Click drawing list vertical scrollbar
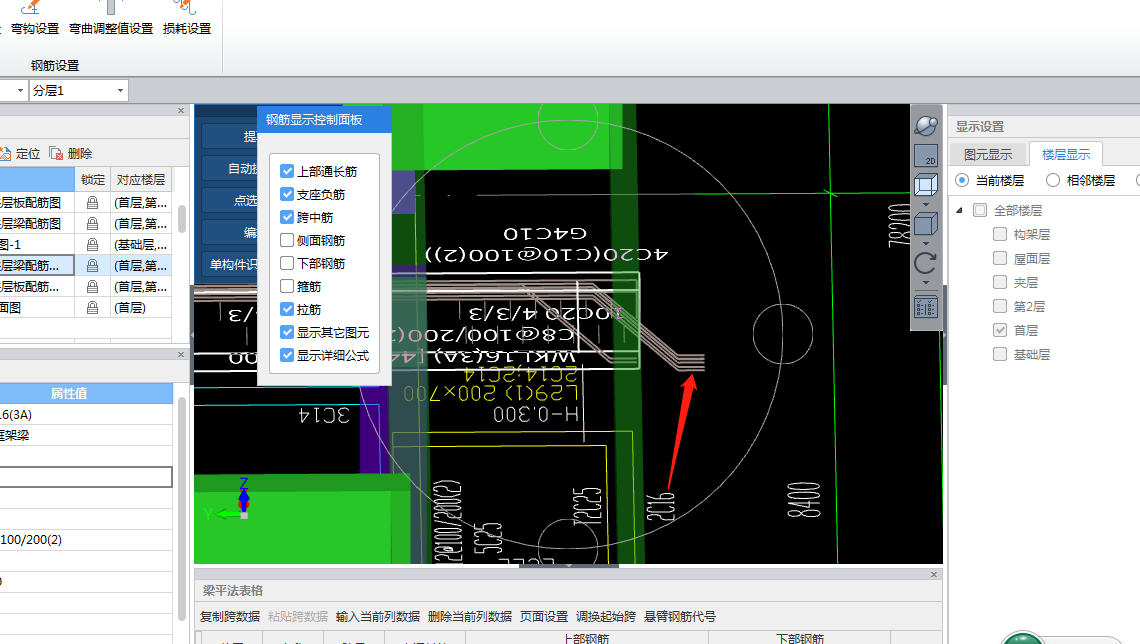This screenshot has height=644, width=1140. pos(182,218)
